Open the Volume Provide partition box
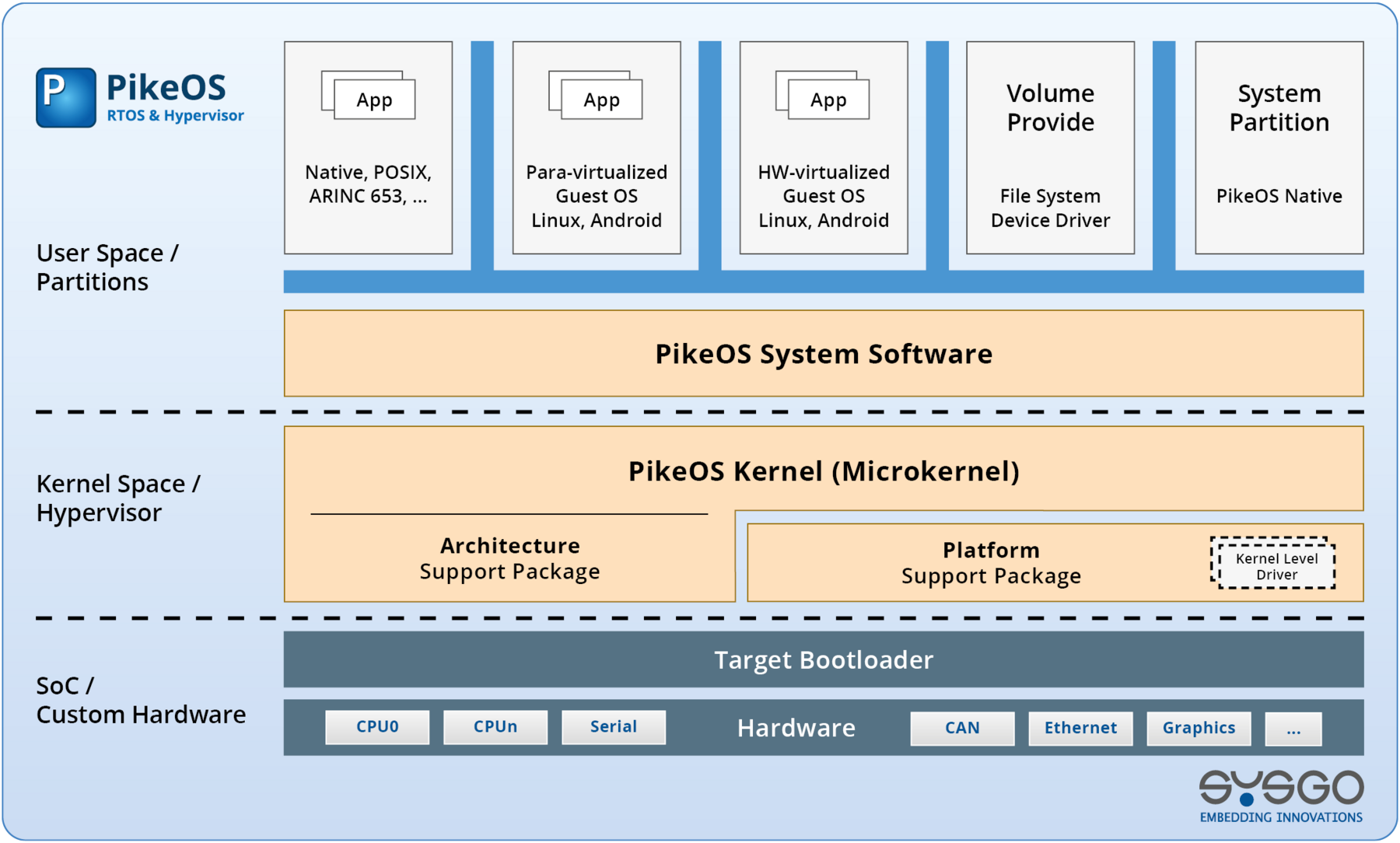Viewport: 1400px width, 843px height. pyautogui.click(x=1050, y=148)
